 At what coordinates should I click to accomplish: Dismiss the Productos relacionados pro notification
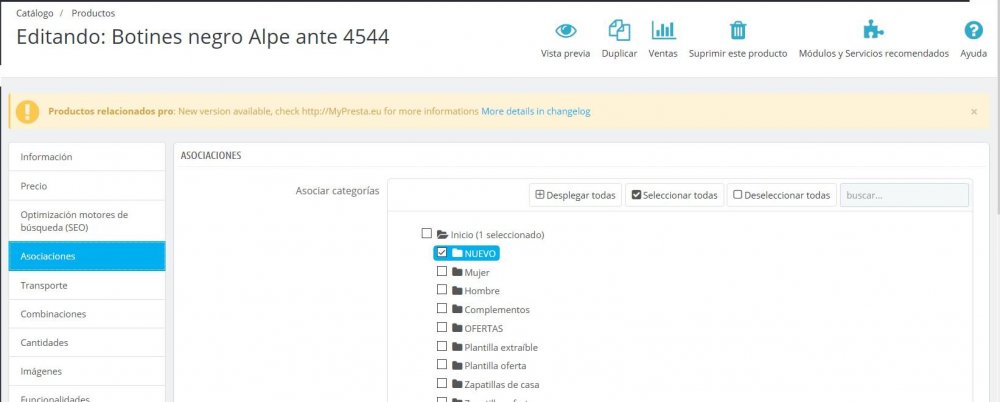point(974,112)
